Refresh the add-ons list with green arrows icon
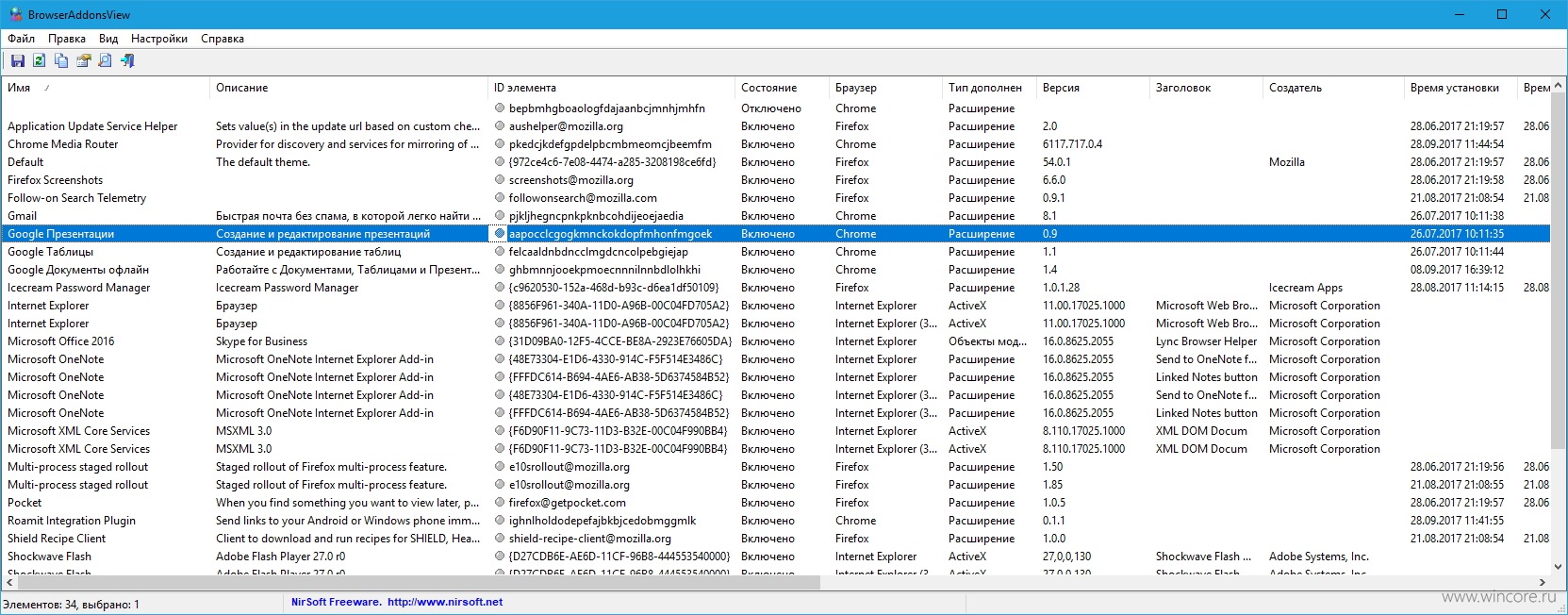Screen dimensions: 1568x615 tap(39, 61)
